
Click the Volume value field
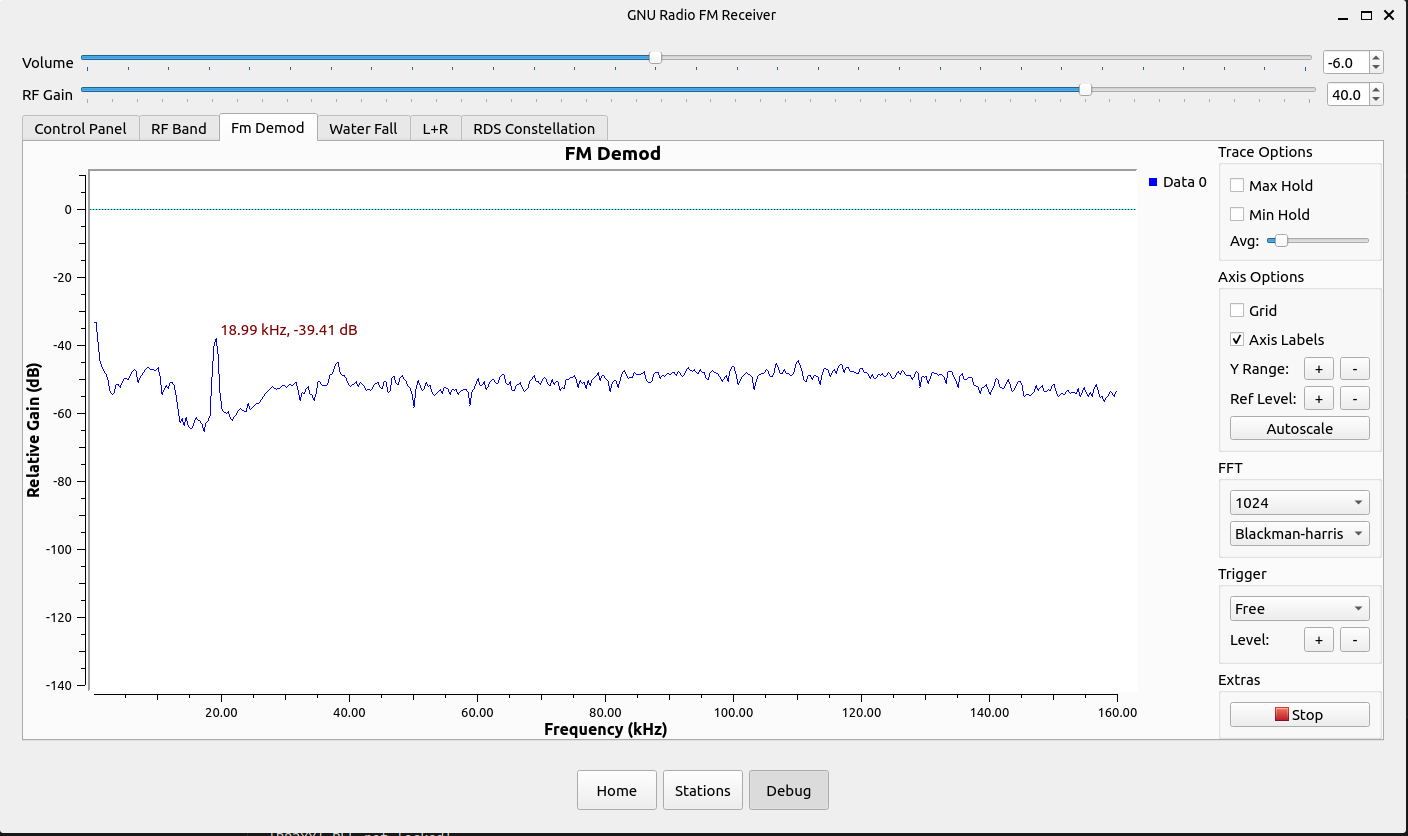(x=1345, y=62)
